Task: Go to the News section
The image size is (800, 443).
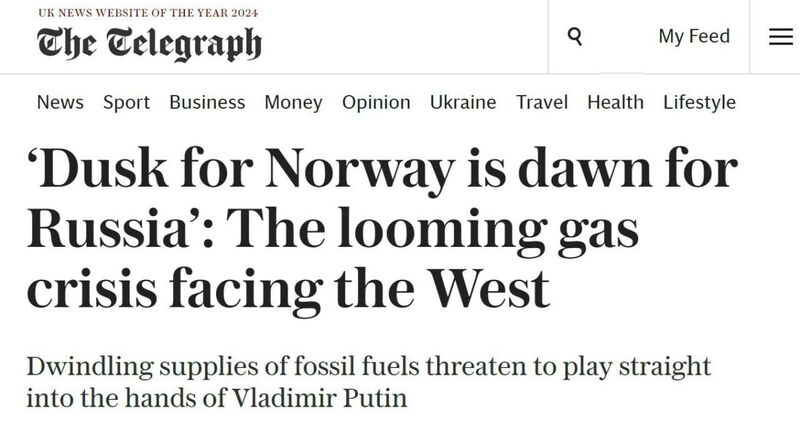Action: pos(60,102)
